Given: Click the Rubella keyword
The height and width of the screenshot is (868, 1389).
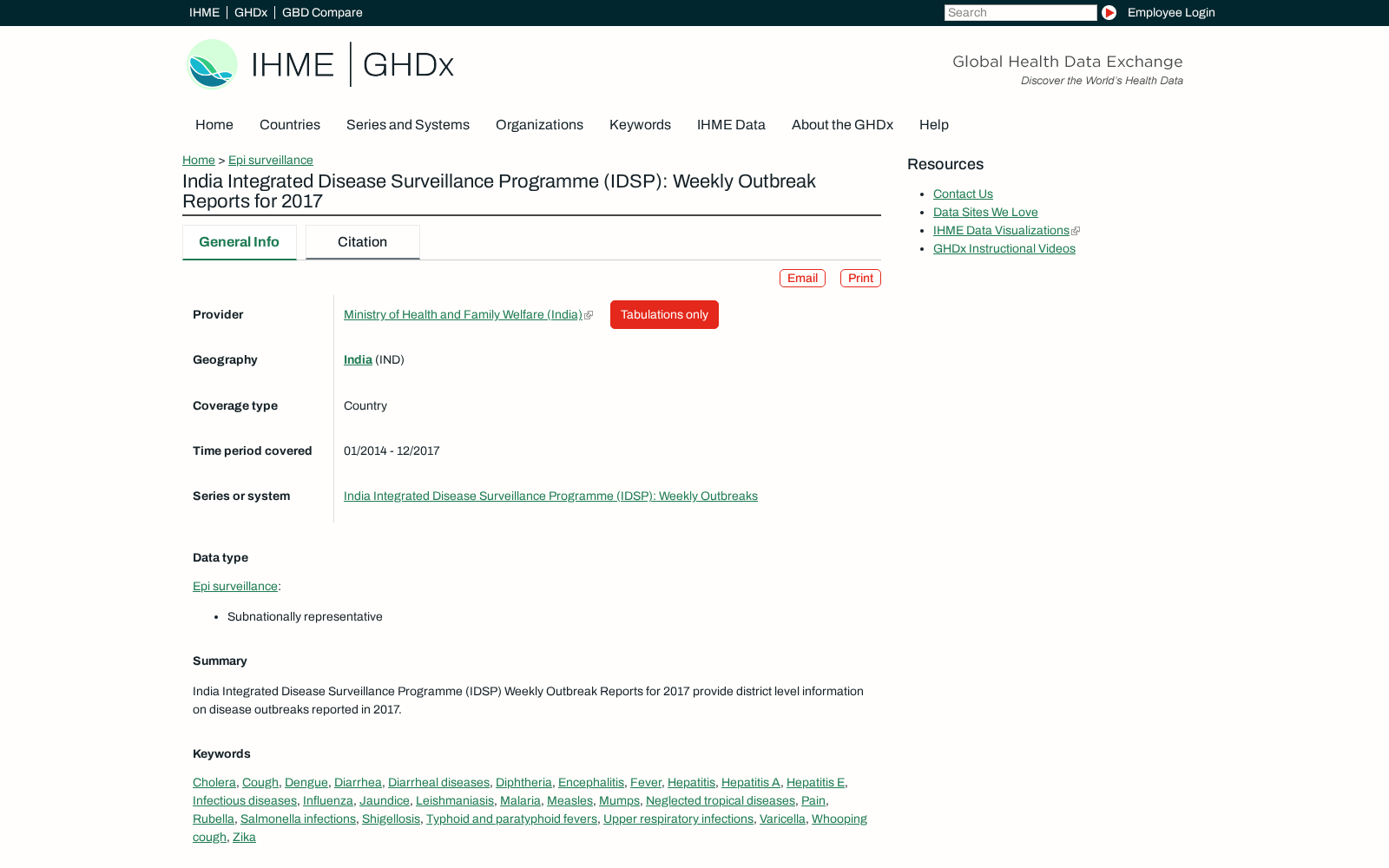Looking at the screenshot, I should [214, 819].
